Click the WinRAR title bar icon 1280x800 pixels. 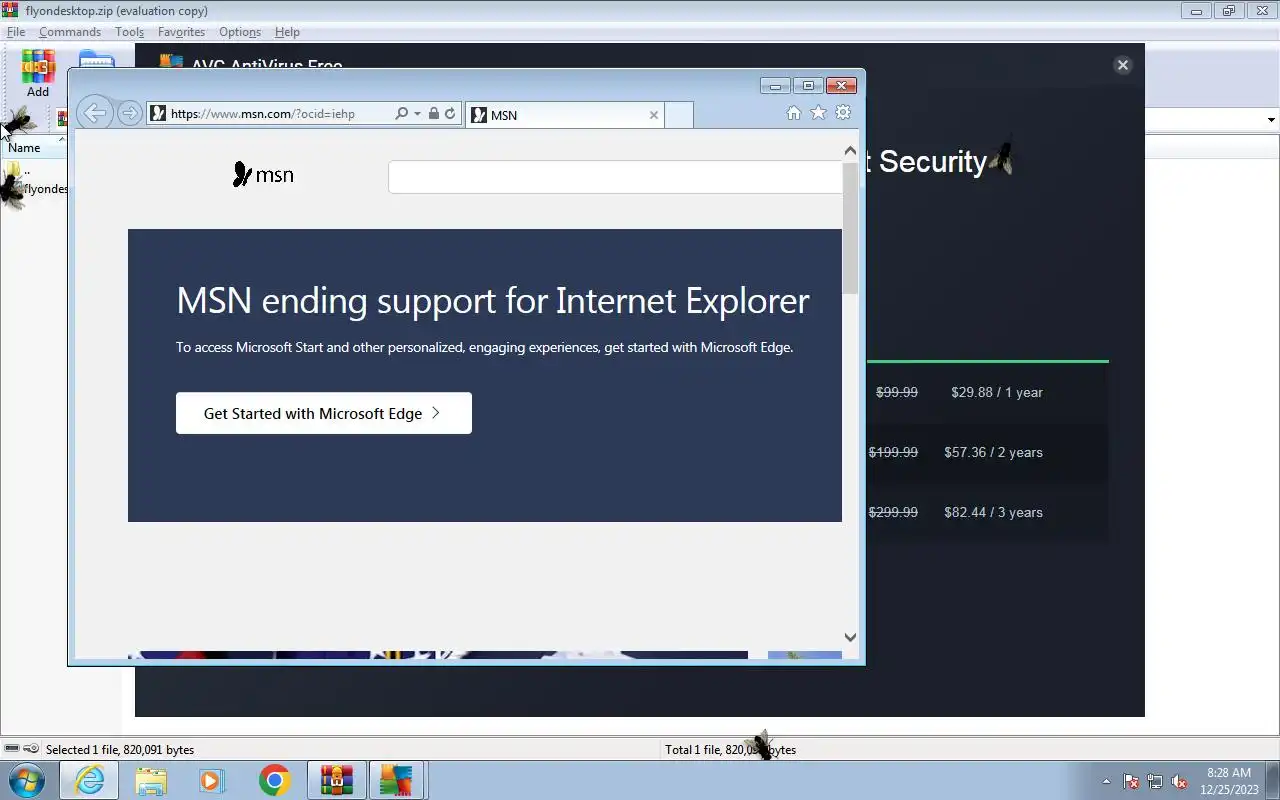tap(10, 11)
